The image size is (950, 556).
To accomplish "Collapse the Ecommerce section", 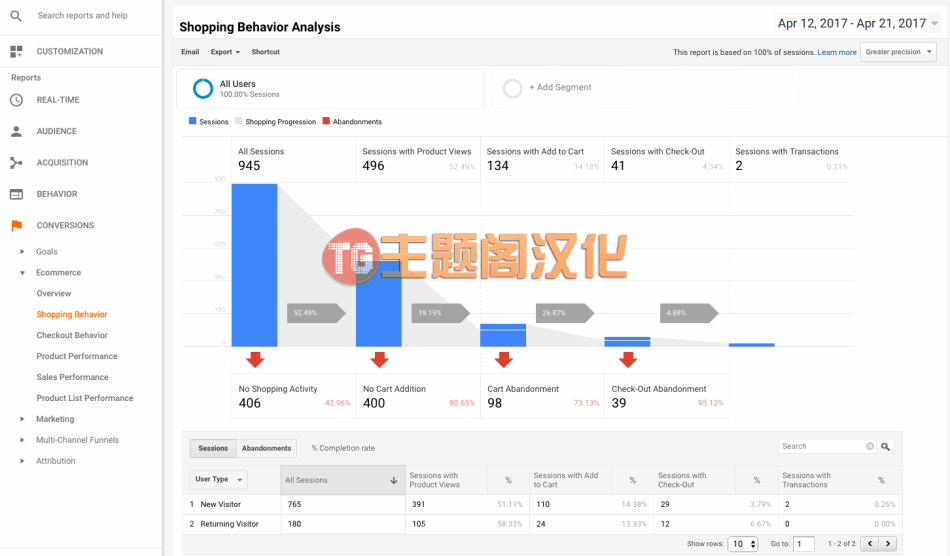I will point(22,273).
